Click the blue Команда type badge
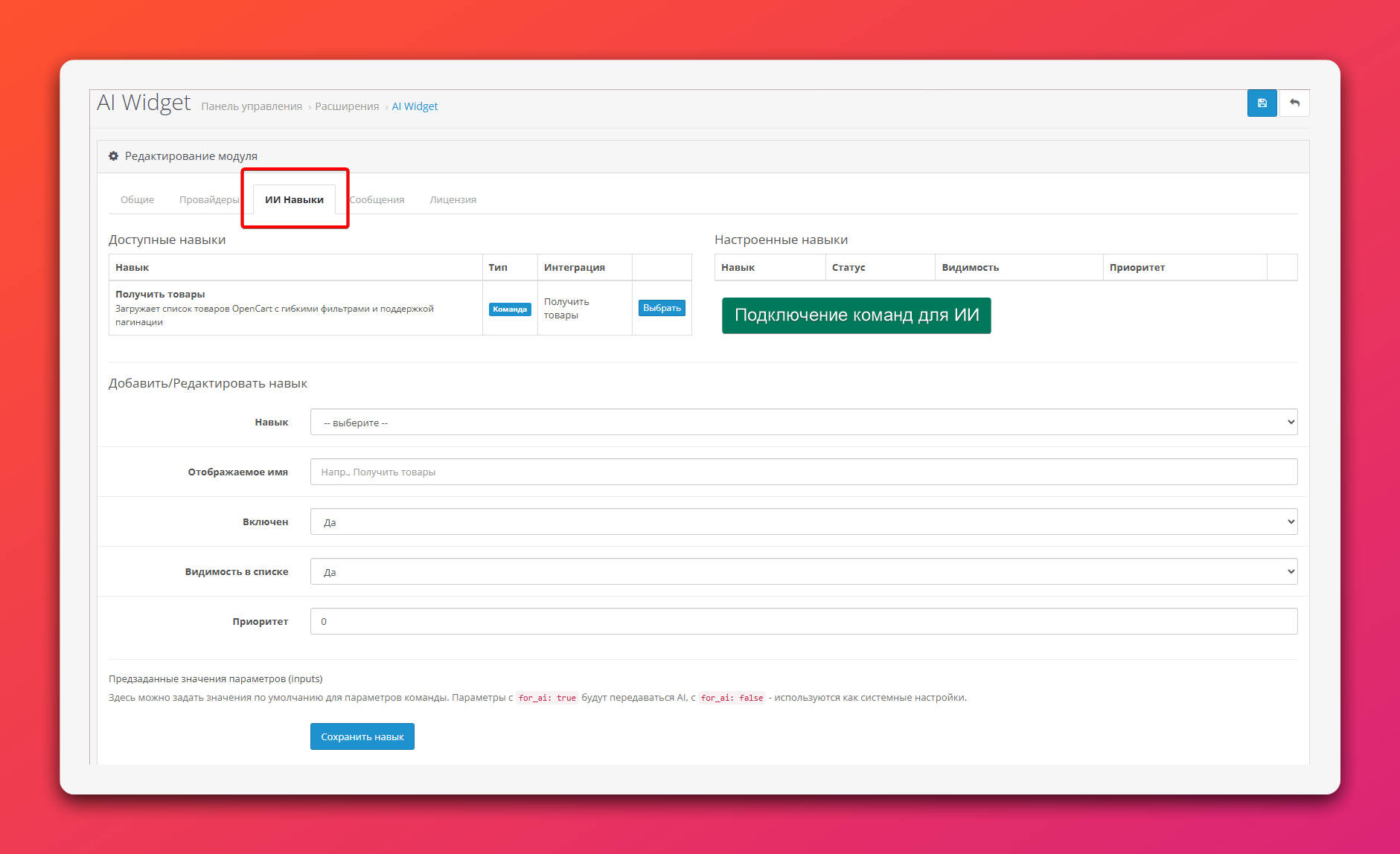This screenshot has width=1400, height=854. click(510, 309)
